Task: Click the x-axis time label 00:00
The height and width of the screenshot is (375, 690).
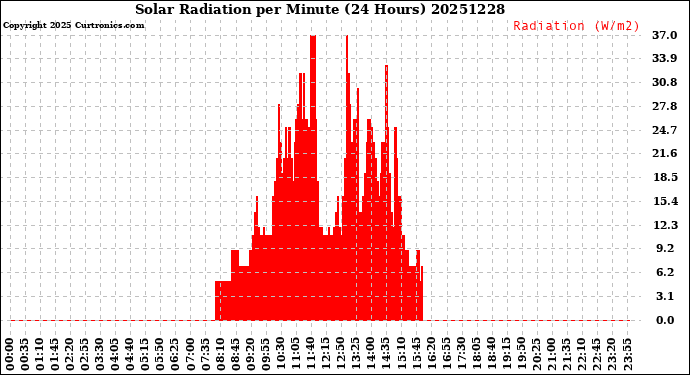Action: tap(10, 355)
